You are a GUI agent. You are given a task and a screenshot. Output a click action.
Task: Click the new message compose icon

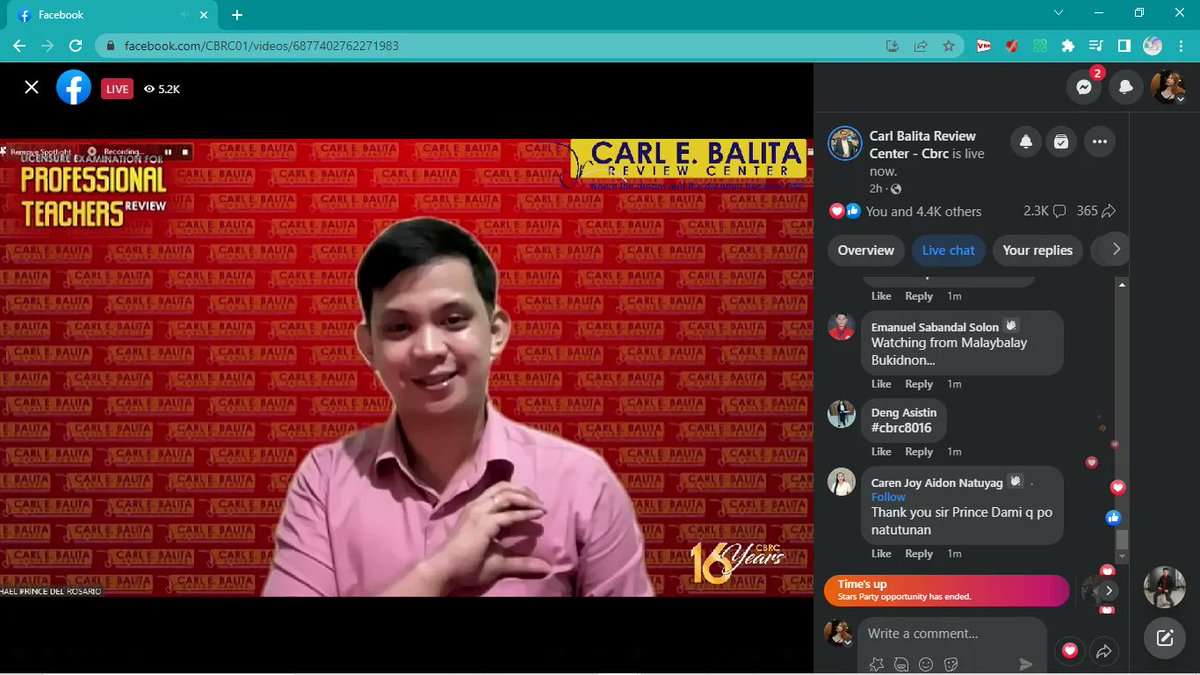point(1165,638)
